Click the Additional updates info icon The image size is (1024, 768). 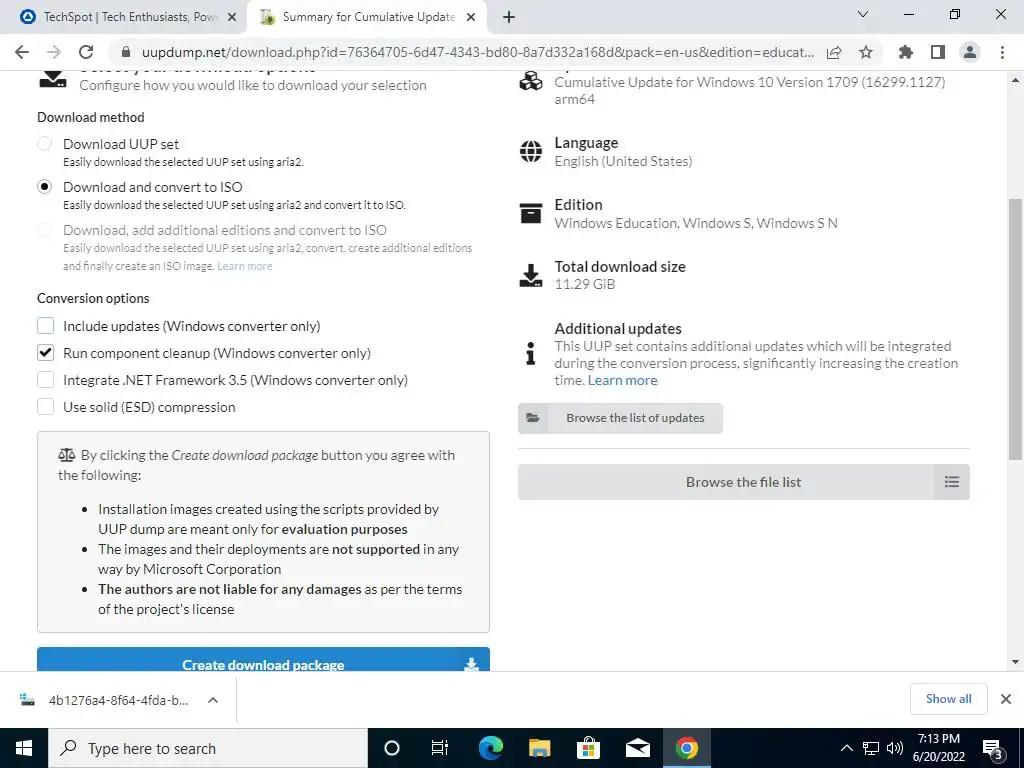coord(530,353)
